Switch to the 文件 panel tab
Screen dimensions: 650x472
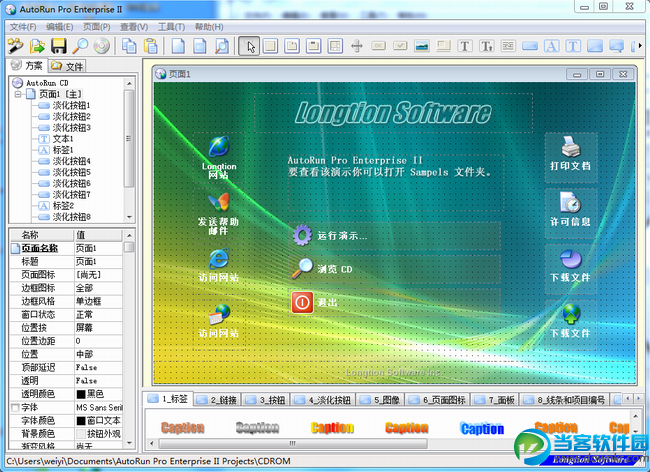click(68, 66)
